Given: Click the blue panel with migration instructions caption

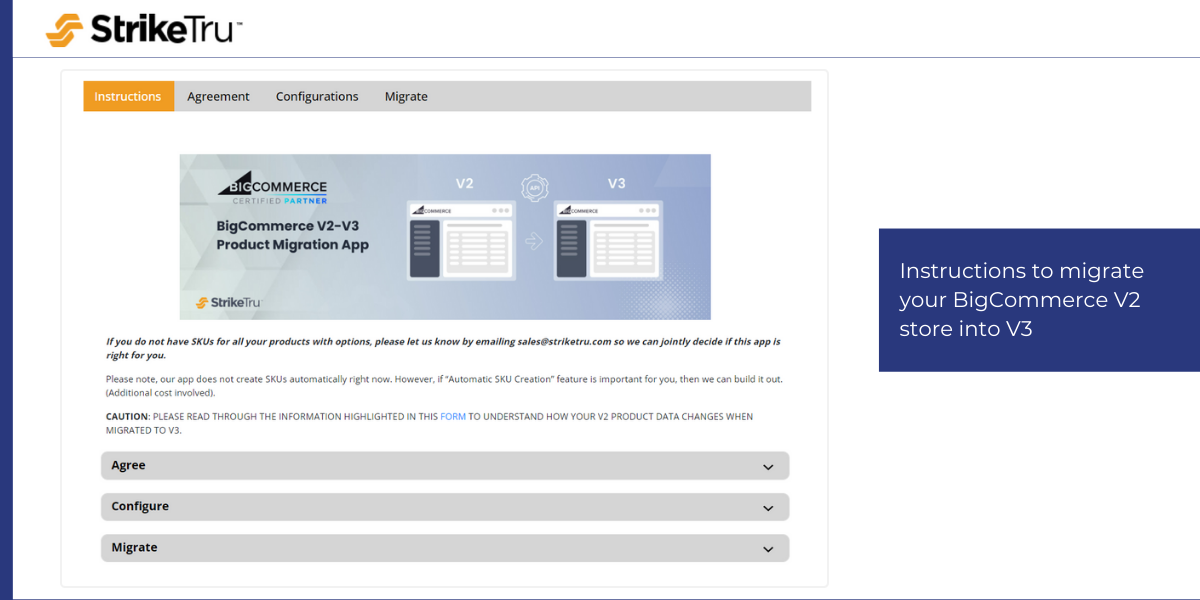Looking at the screenshot, I should 1038,300.
